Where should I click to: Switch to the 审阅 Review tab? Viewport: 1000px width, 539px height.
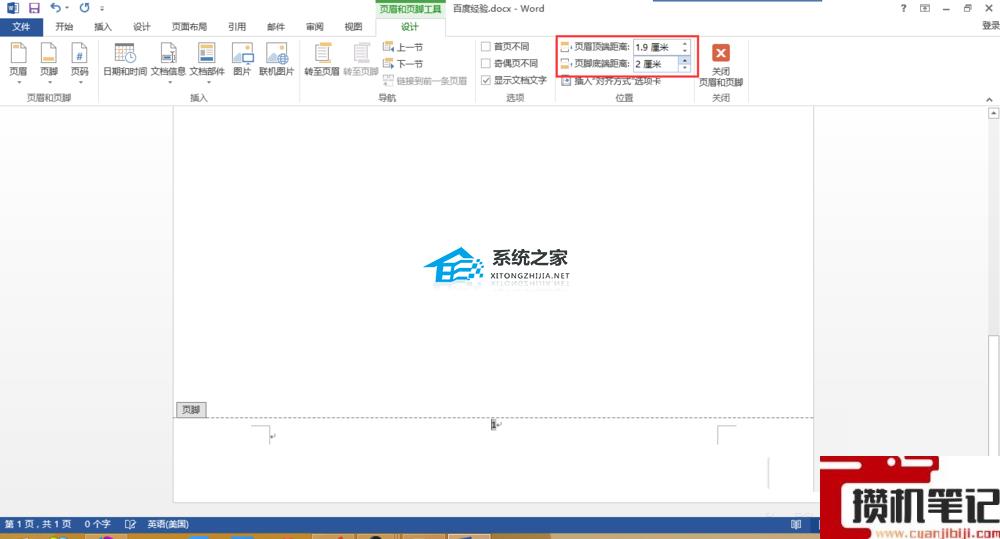pyautogui.click(x=314, y=27)
